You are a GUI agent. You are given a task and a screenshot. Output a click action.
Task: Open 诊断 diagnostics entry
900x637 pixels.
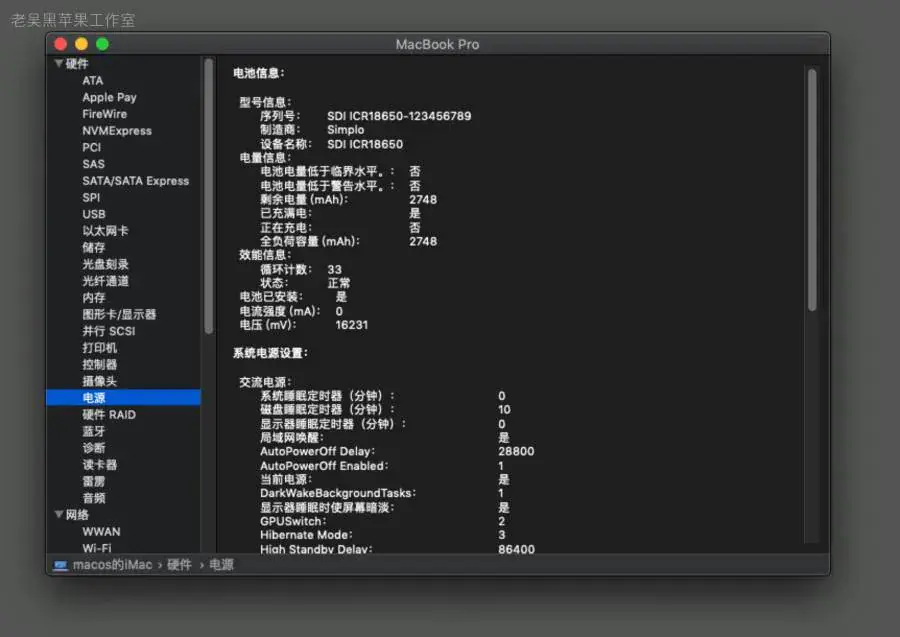pos(94,447)
